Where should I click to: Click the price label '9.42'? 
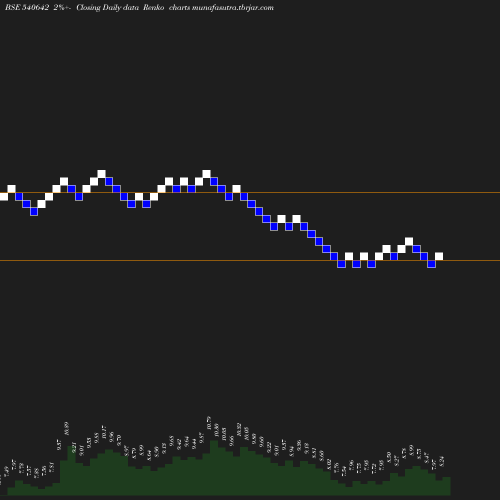[179, 444]
